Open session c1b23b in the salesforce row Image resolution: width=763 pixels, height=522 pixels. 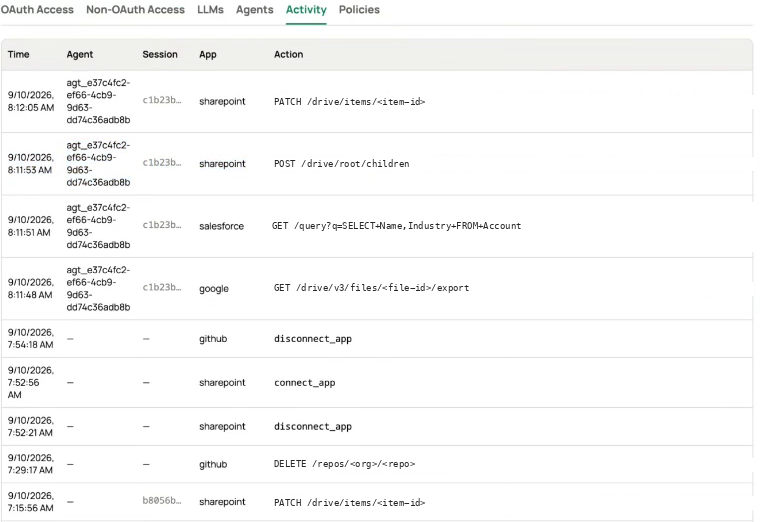pos(162,225)
